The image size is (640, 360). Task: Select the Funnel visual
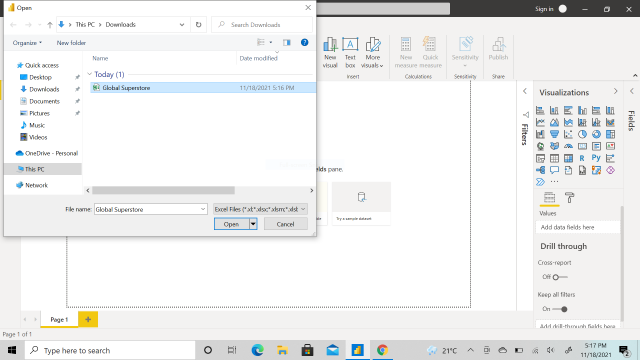(x=554, y=134)
